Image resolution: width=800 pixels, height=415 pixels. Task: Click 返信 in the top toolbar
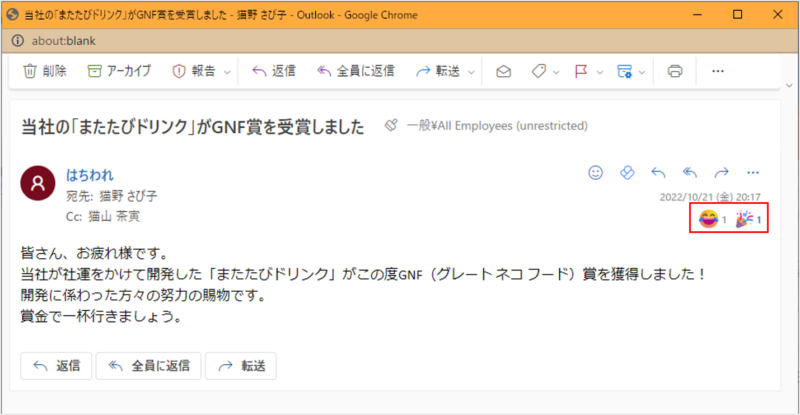pyautogui.click(x=273, y=71)
